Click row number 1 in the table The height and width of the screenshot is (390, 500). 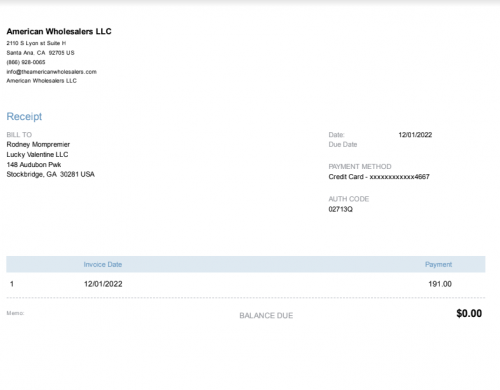coord(12,284)
